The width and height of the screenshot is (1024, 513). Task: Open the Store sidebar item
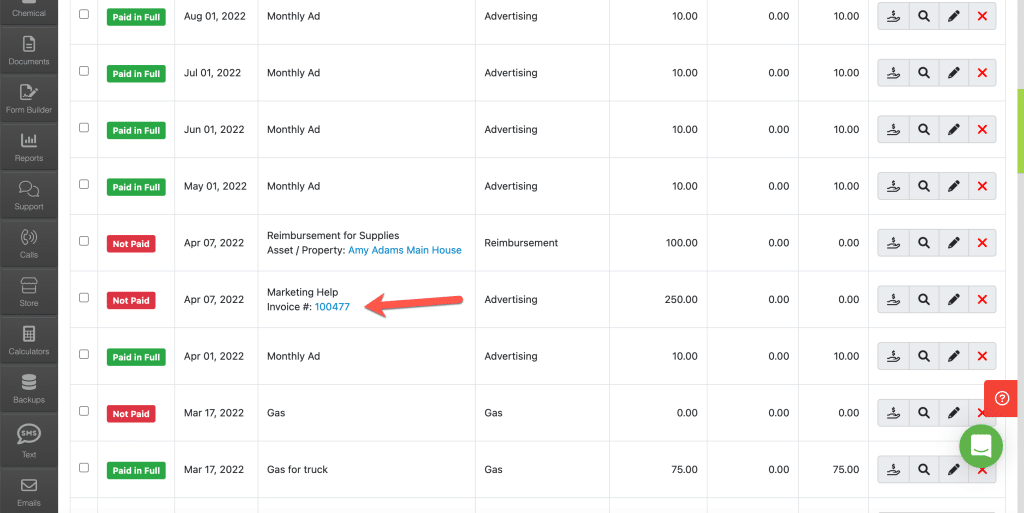[x=29, y=292]
